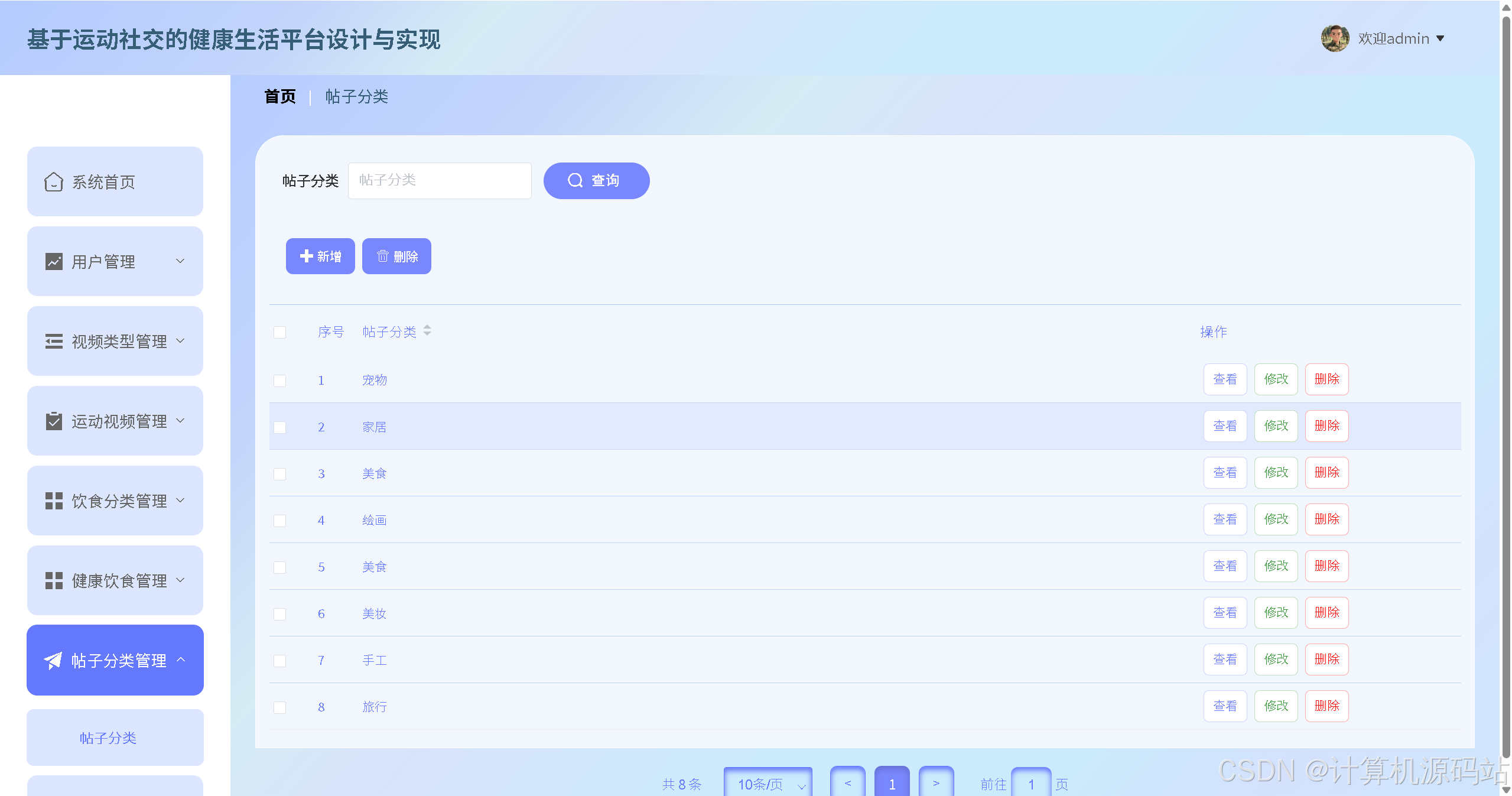Click 查看 for row 宠物
Viewport: 1512px width, 796px height.
1225,379
